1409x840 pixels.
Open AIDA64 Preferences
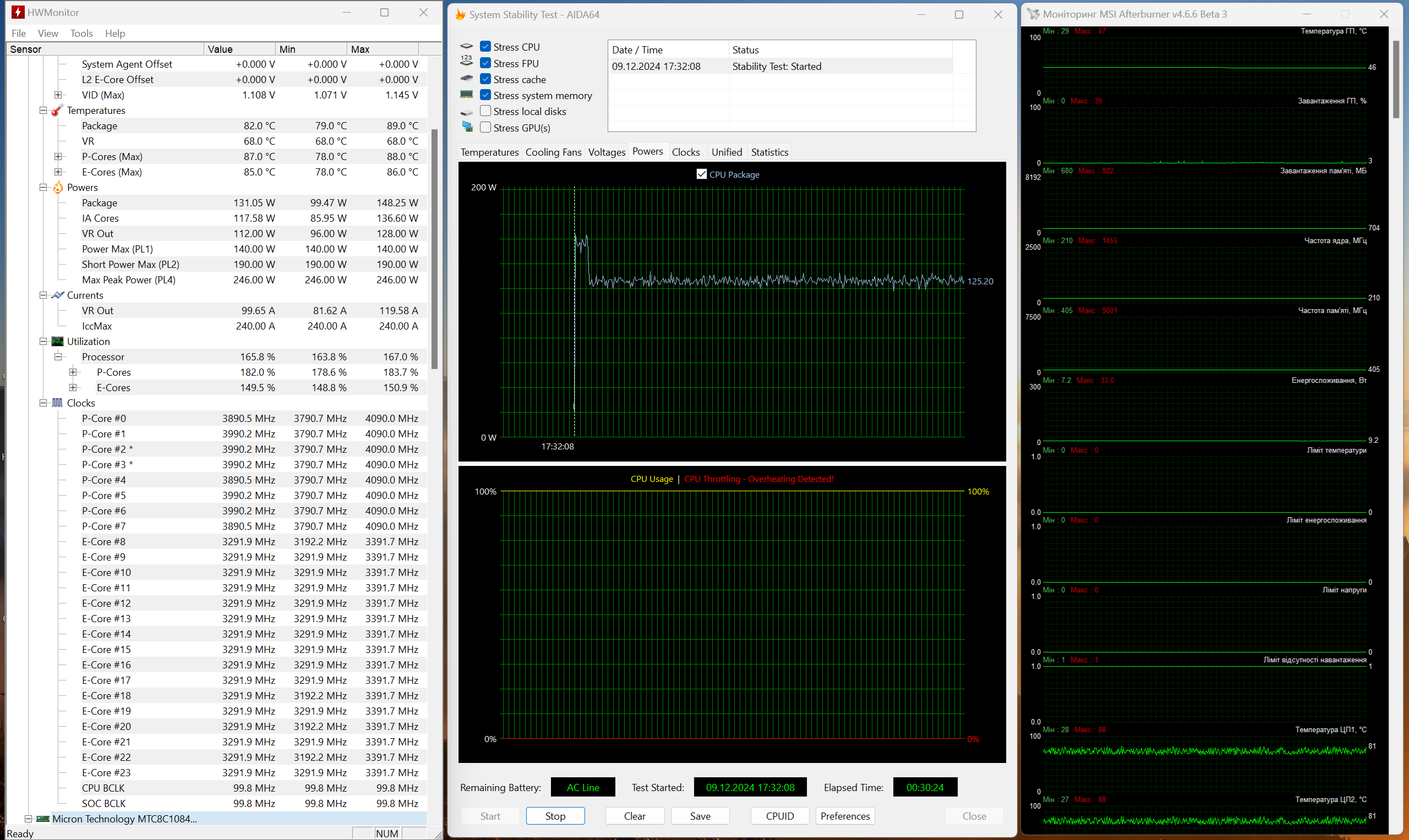coord(844,816)
